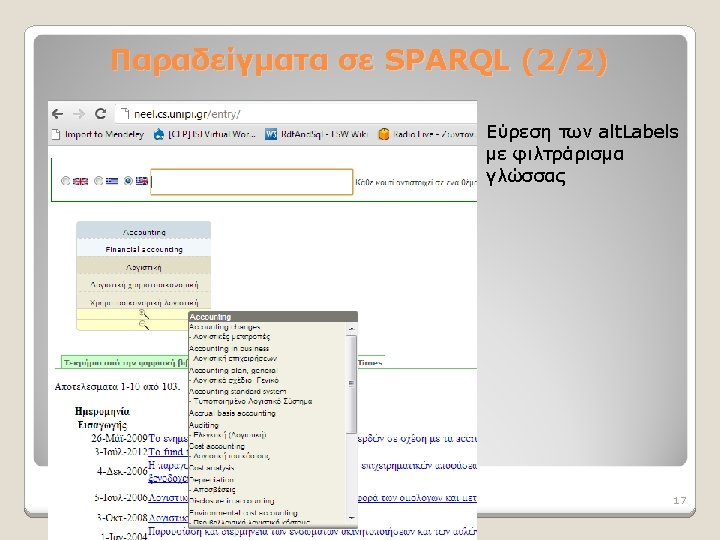Click the combined Greek-UK flag icon
Viewport: 720px width, 540px height.
[142, 181]
